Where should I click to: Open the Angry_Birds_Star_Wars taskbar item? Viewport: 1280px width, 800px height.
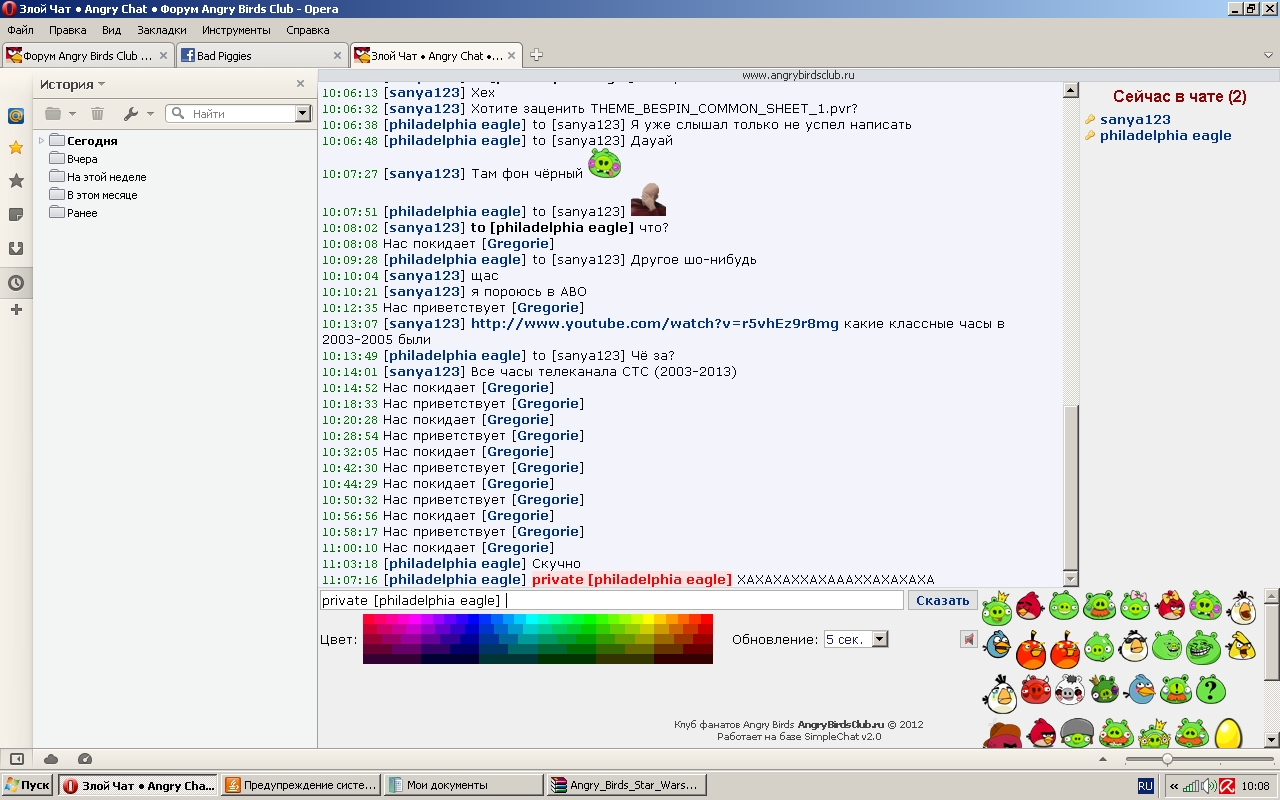point(627,786)
